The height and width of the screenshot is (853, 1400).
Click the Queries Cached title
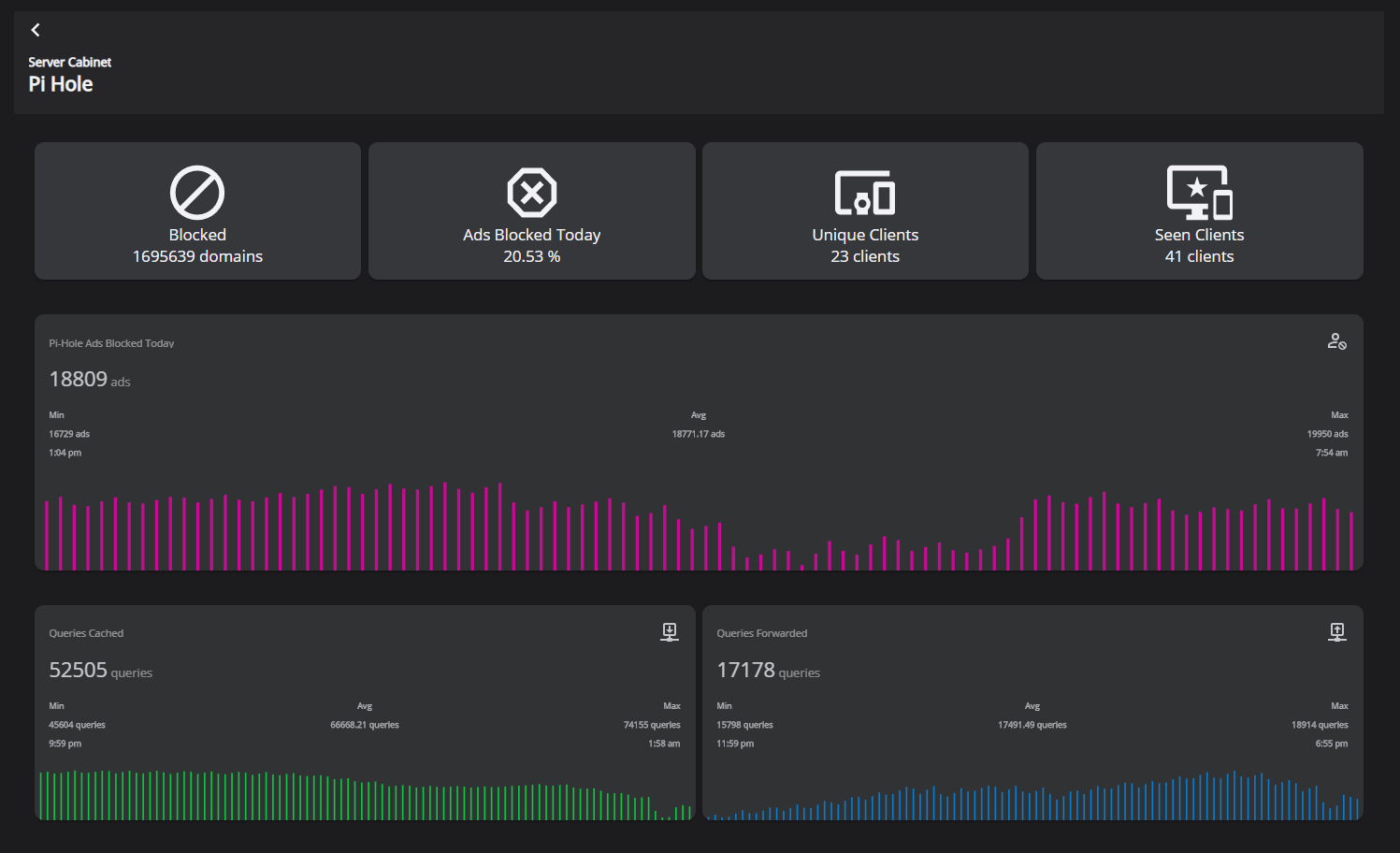click(x=86, y=633)
